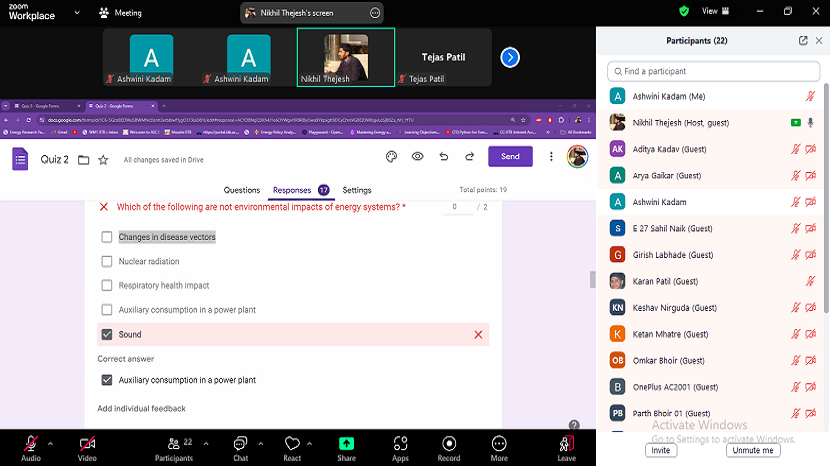This screenshot has width=830, height=466.
Task: Show next video thumbnails with arrow
Action: click(x=510, y=58)
